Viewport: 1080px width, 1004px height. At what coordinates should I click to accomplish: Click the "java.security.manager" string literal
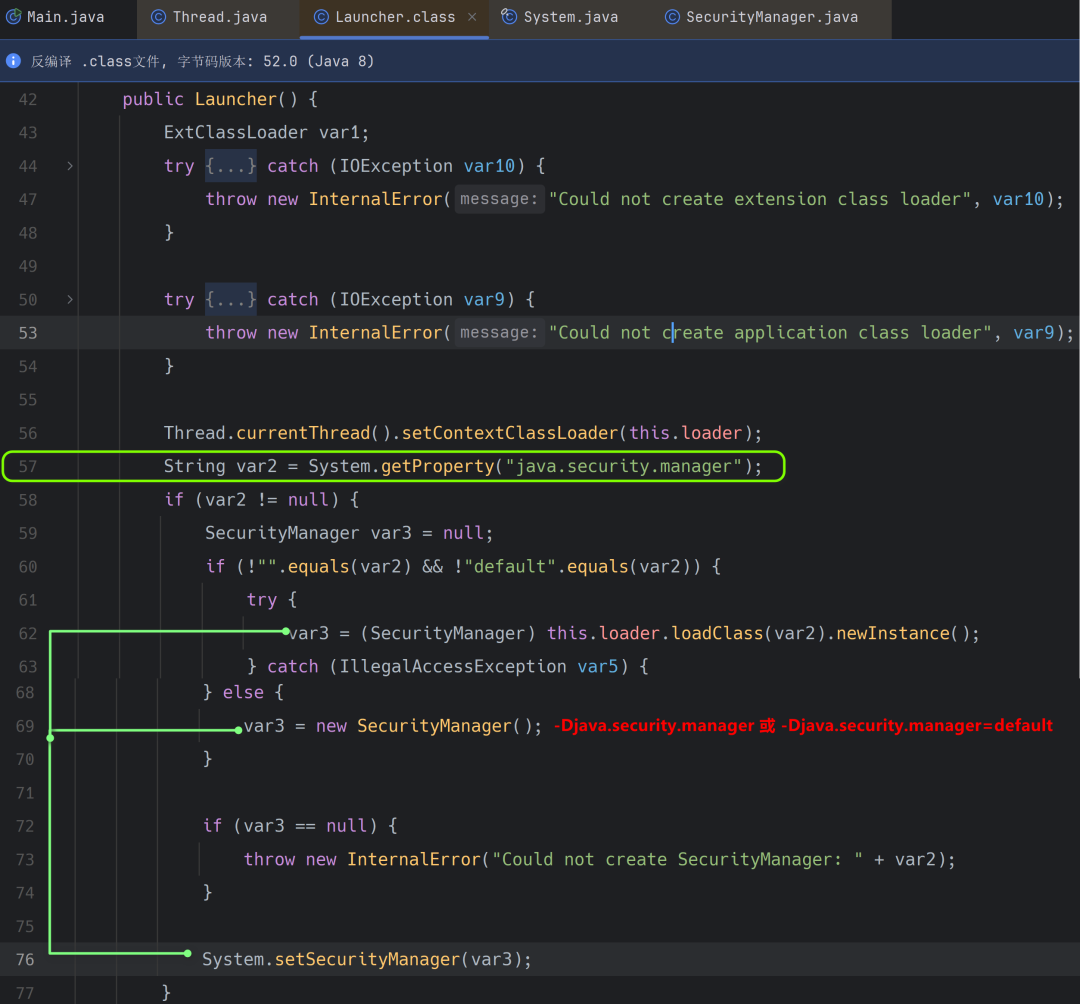[623, 467]
